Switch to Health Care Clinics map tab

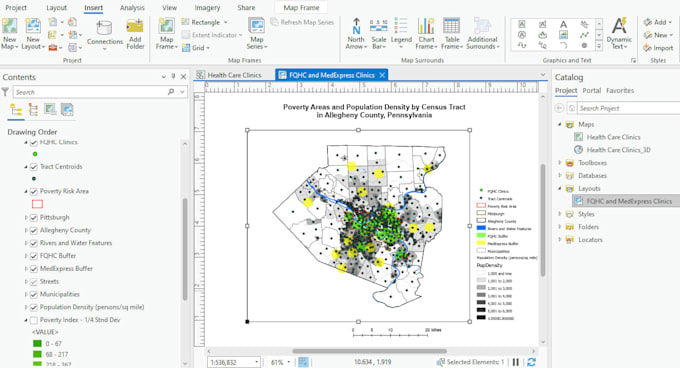click(x=234, y=75)
